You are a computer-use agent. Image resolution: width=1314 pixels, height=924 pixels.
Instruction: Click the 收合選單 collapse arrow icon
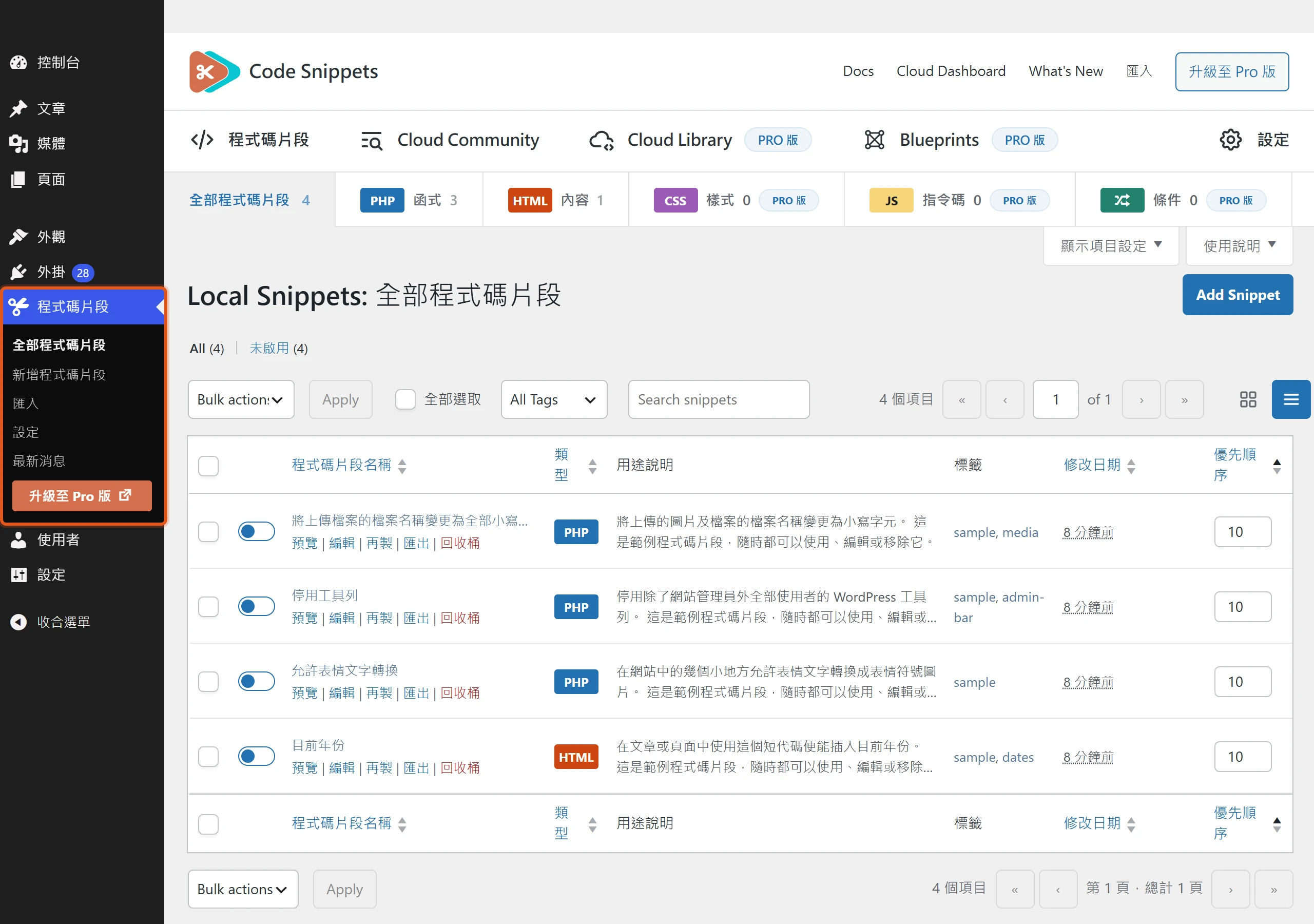click(18, 622)
